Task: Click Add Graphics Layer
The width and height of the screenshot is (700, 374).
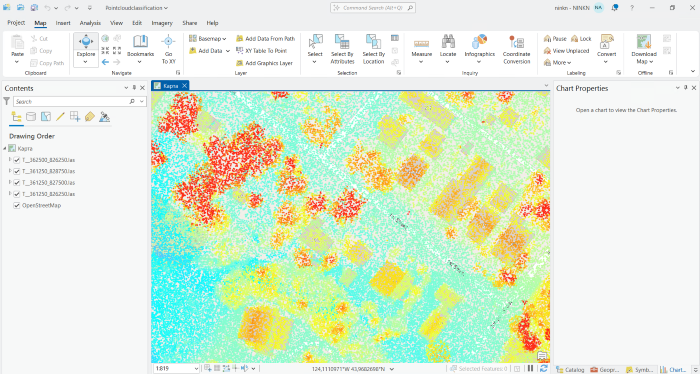Action: pos(264,63)
